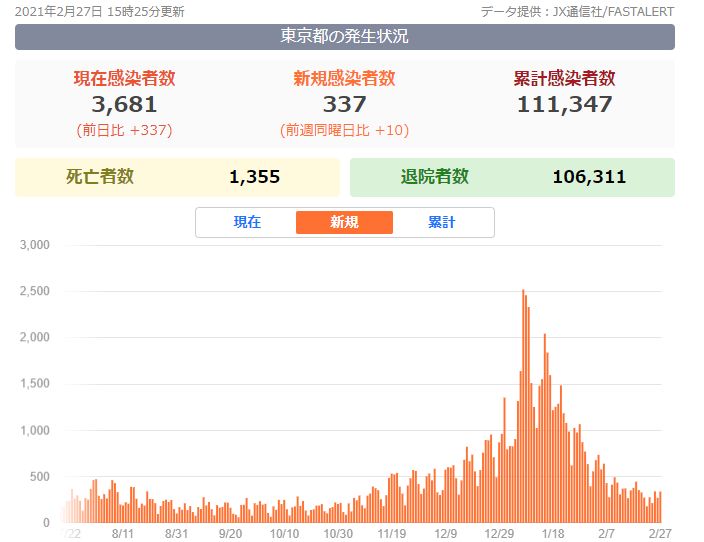The image size is (704, 542).
Task: Click the last bar above 2/27
Action: point(660,507)
